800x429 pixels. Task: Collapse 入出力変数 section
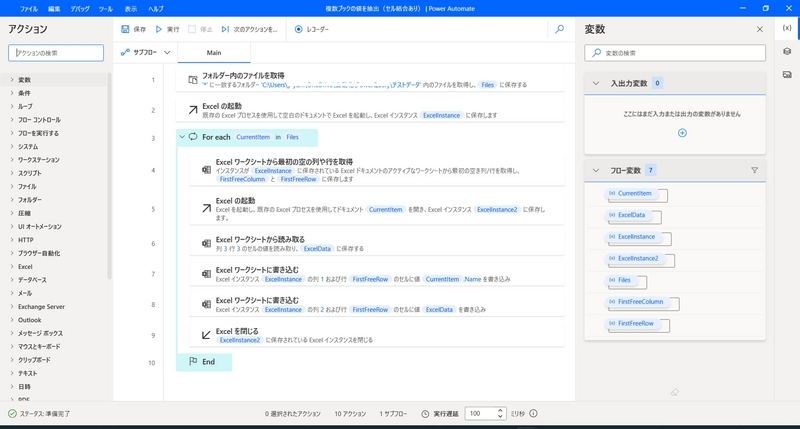tap(595, 83)
